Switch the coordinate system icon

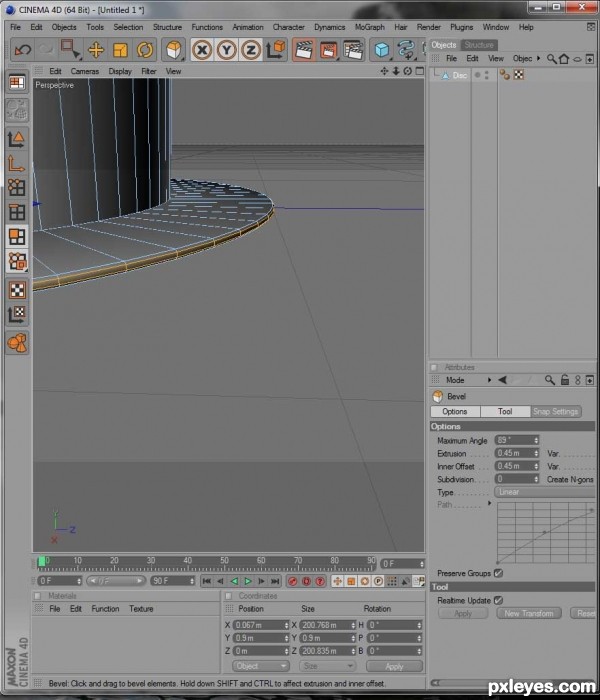coord(275,50)
